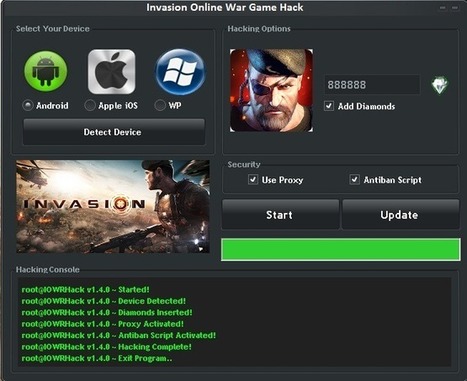Click the console line 'Exit Program..'

97,358
